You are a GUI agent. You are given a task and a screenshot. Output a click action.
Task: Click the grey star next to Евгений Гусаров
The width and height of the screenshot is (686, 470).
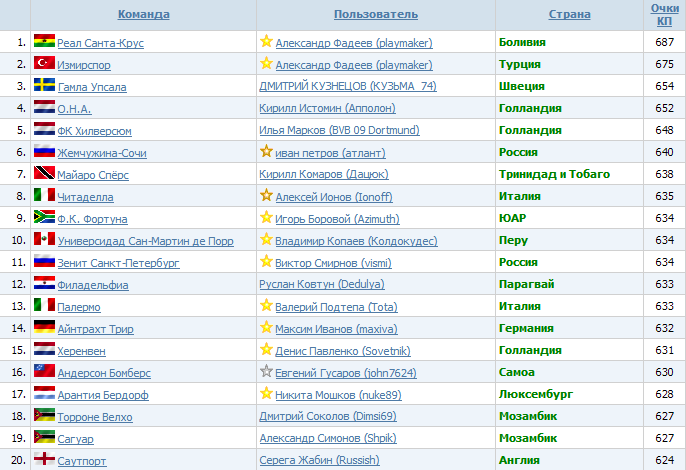click(x=266, y=372)
